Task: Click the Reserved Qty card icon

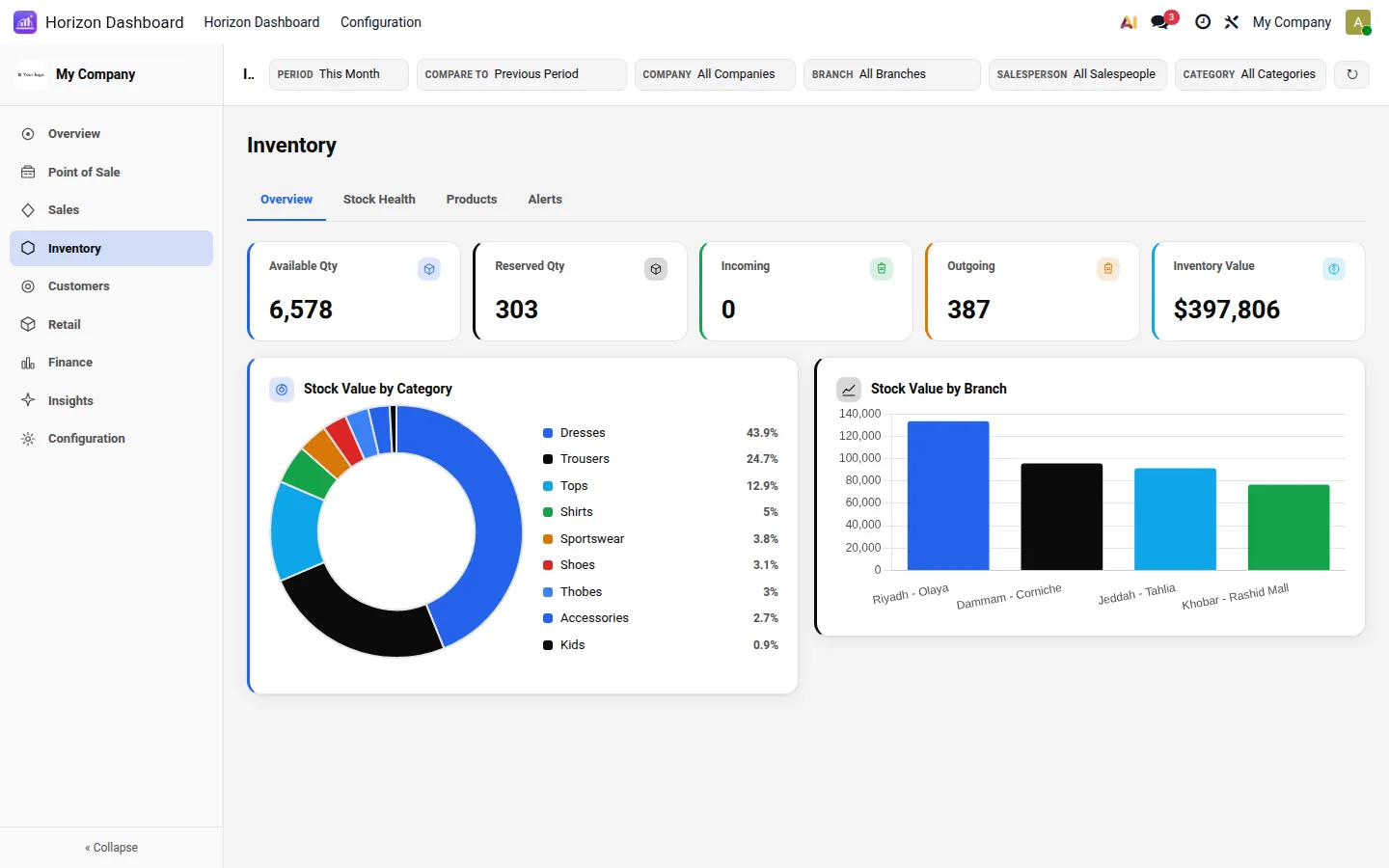Action: point(656,269)
